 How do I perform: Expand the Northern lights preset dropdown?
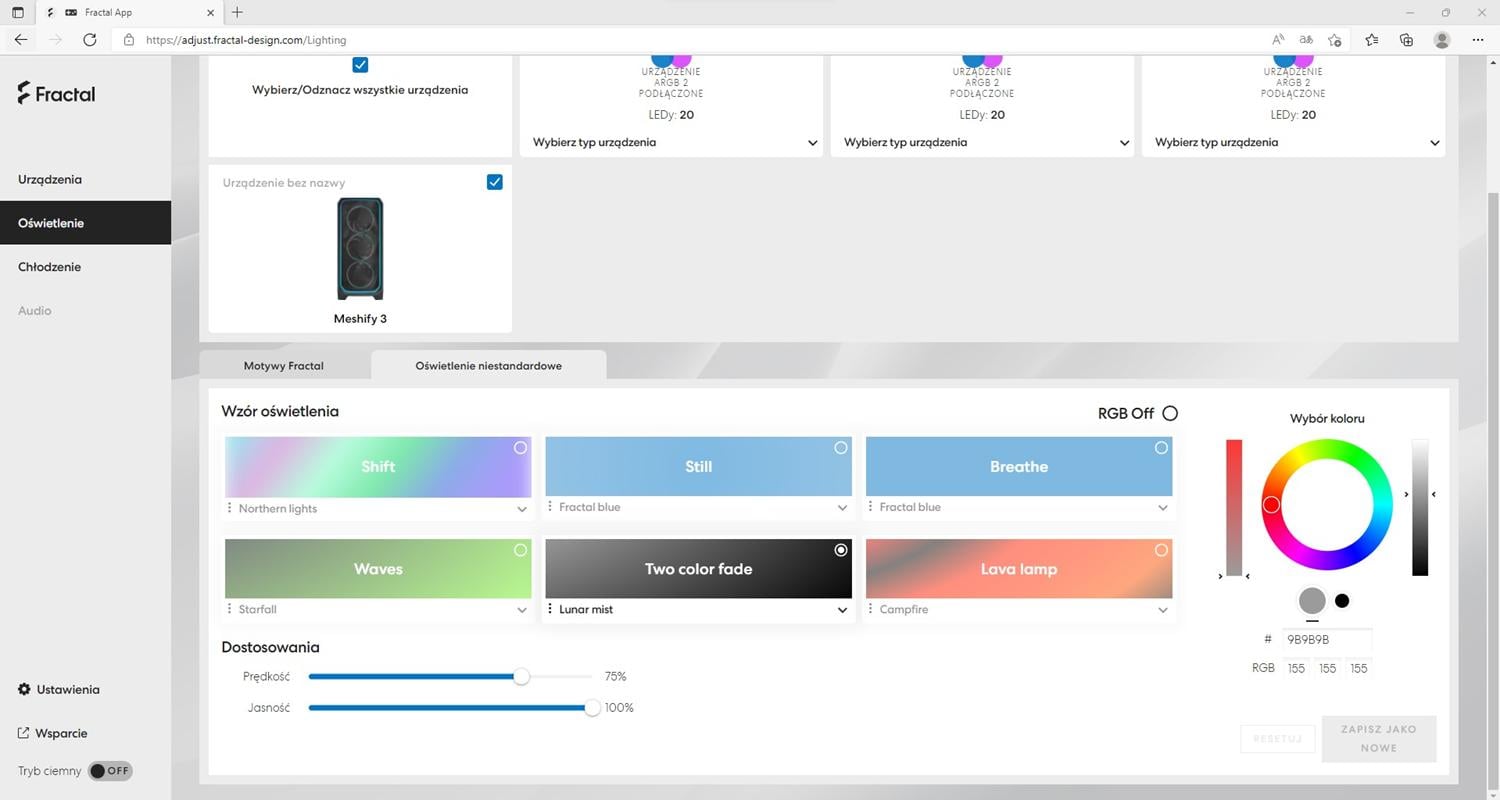(521, 509)
